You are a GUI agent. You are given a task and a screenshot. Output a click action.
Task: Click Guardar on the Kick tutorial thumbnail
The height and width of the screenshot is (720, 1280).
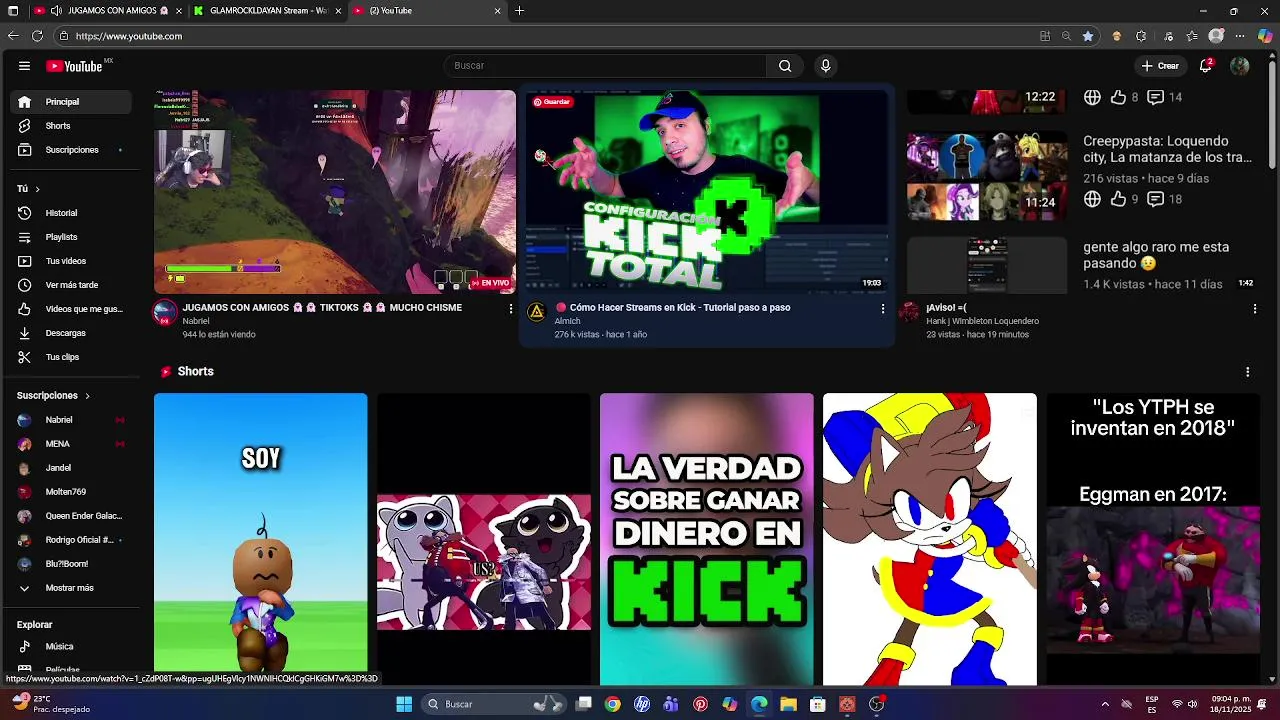tap(552, 102)
